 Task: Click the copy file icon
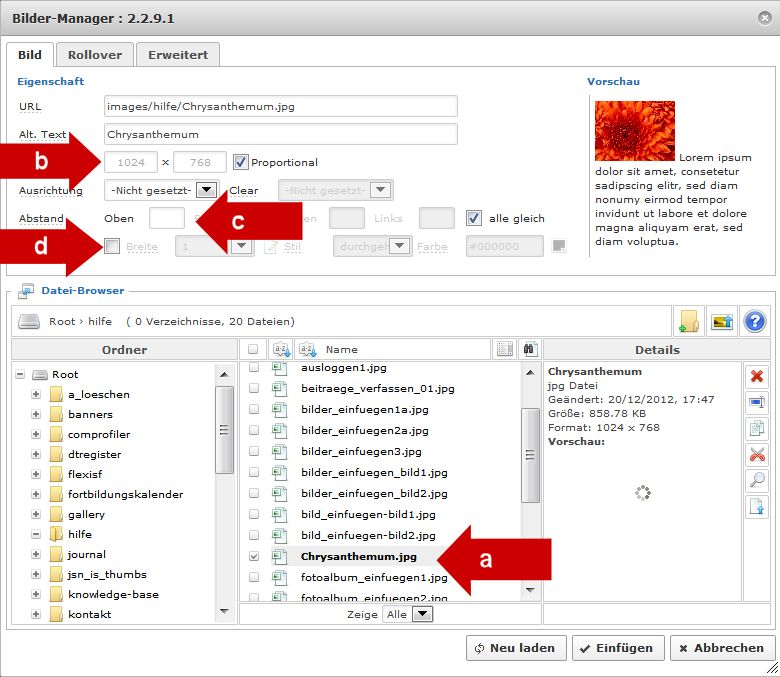[757, 428]
